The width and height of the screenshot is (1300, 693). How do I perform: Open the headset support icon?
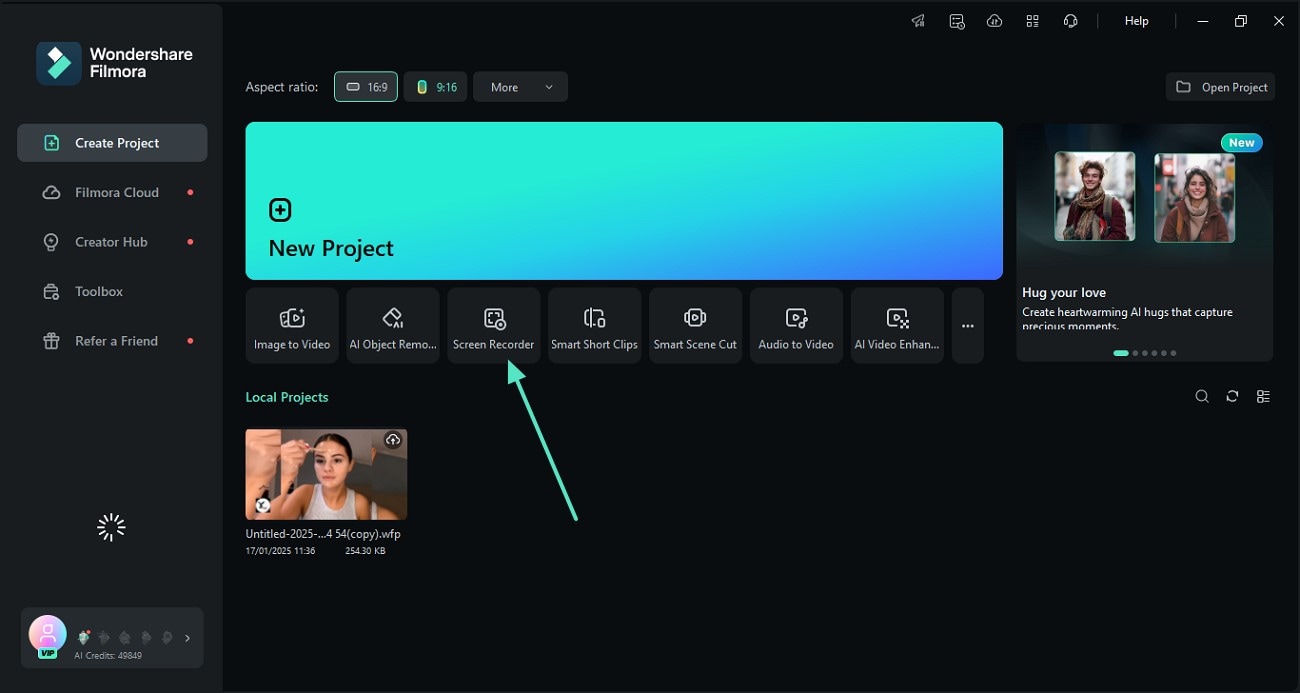tap(1070, 21)
